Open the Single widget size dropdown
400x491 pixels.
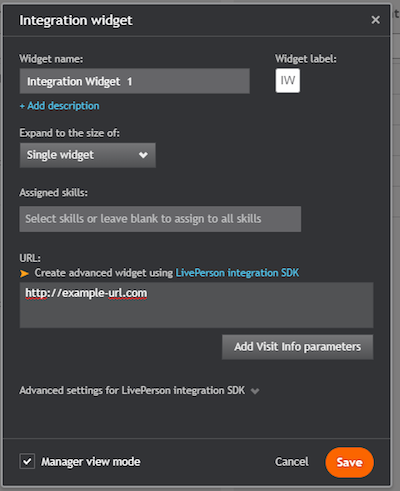tap(88, 155)
